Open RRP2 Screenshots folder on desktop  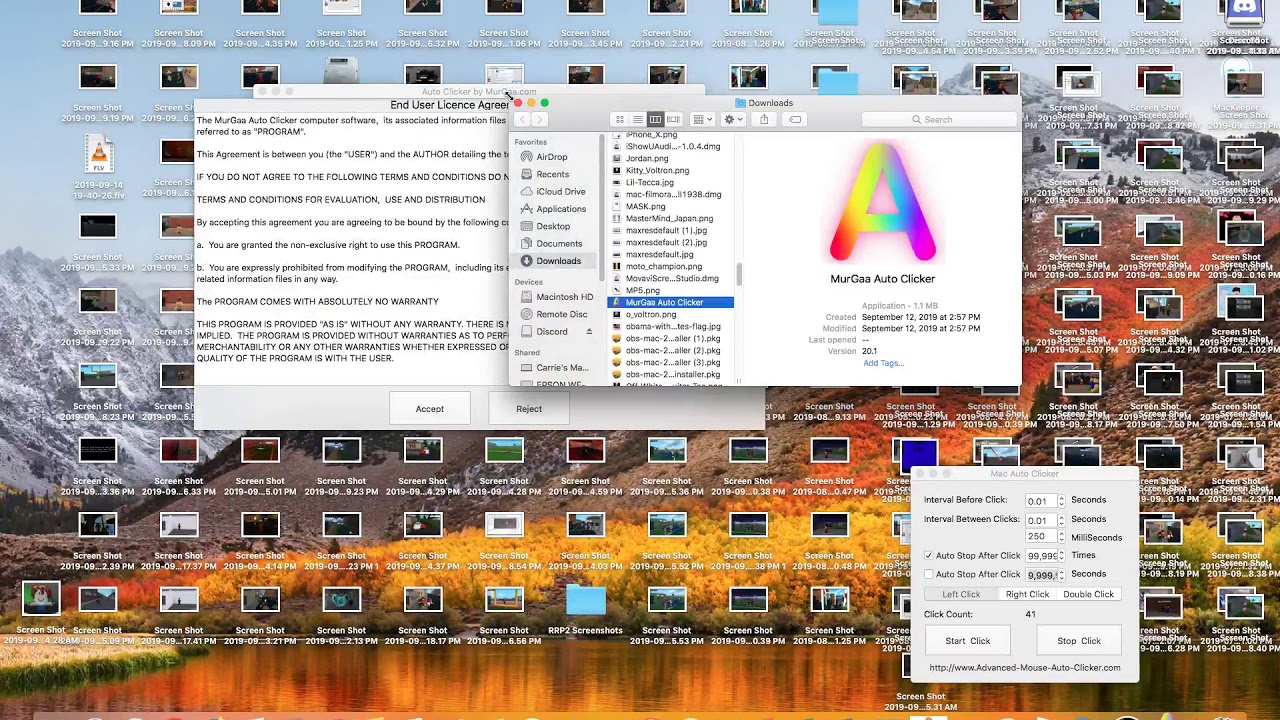point(586,599)
